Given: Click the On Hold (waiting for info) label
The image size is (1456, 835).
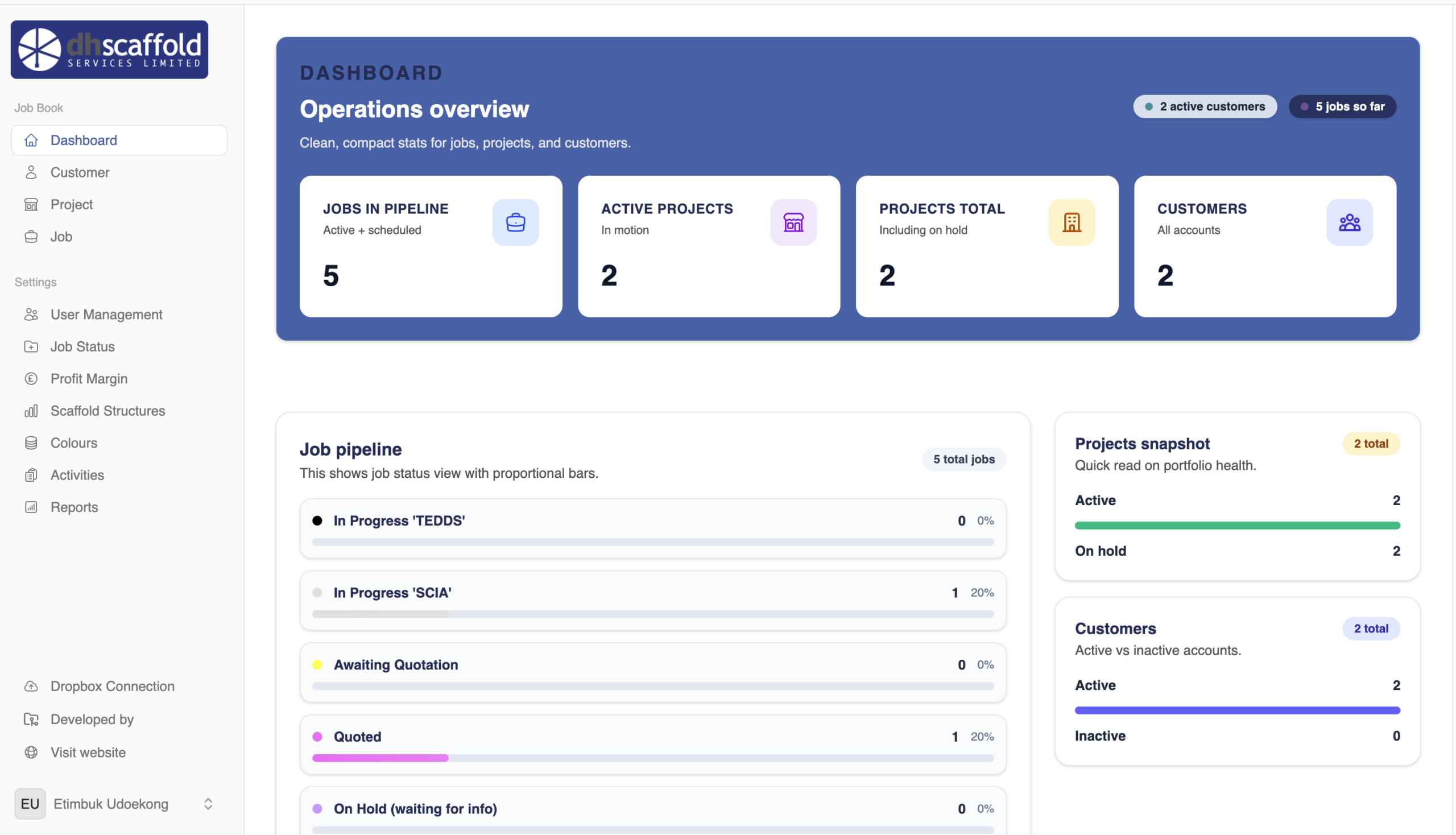Looking at the screenshot, I should pyautogui.click(x=415, y=809).
